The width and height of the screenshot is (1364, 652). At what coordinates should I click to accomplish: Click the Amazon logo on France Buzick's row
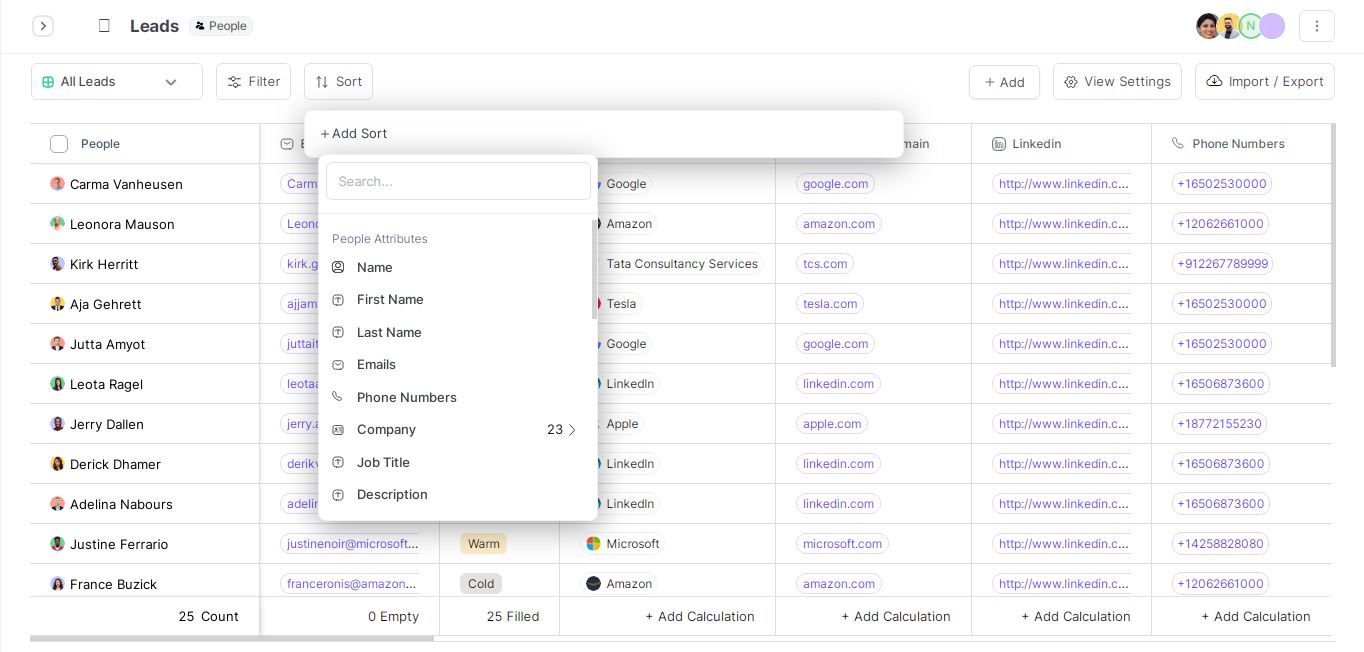593,584
